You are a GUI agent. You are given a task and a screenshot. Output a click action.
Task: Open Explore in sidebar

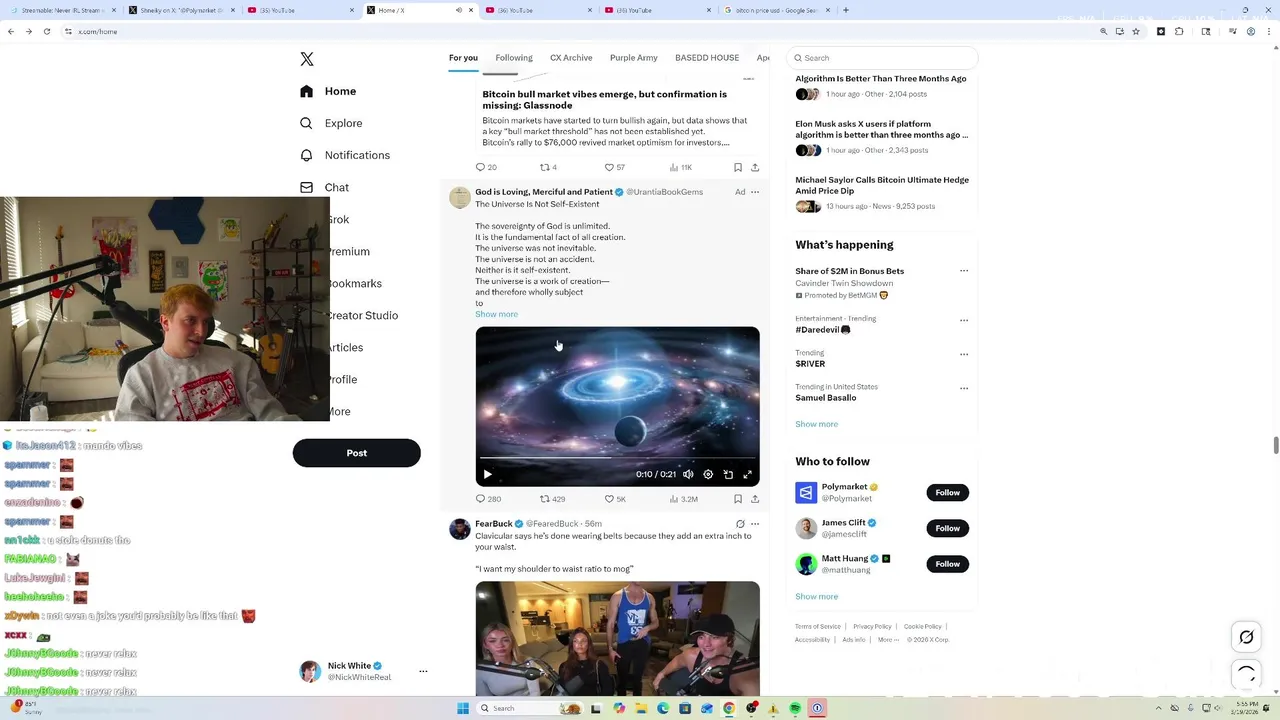[331, 123]
